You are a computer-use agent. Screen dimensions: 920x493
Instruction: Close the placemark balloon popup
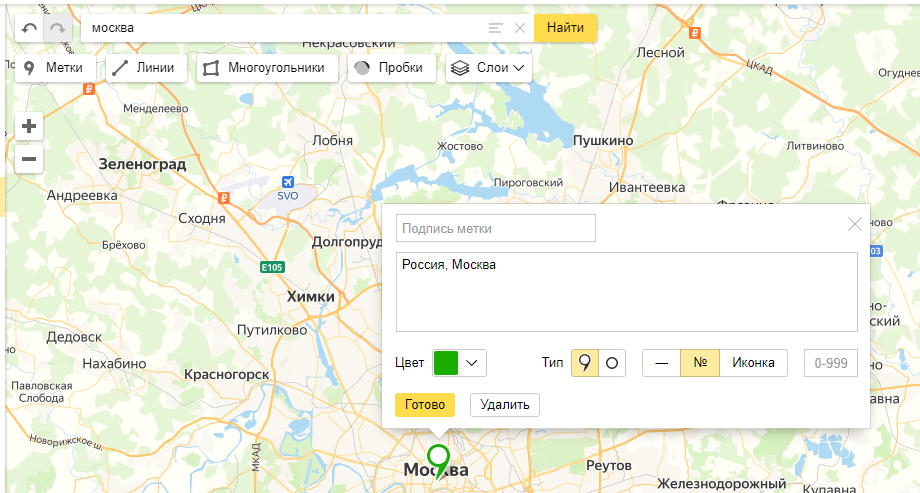tap(855, 224)
